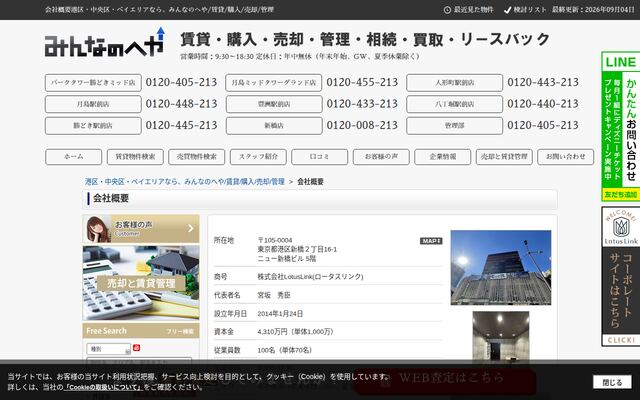Click phone number 0120-433-213
This screenshot has height=400, width=640.
coord(362,104)
